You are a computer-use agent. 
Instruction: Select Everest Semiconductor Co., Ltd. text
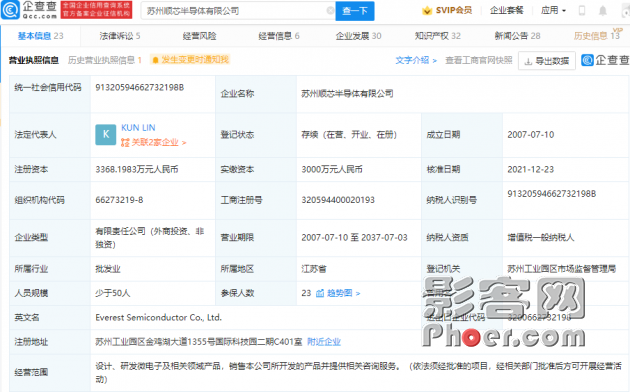[x=158, y=317]
